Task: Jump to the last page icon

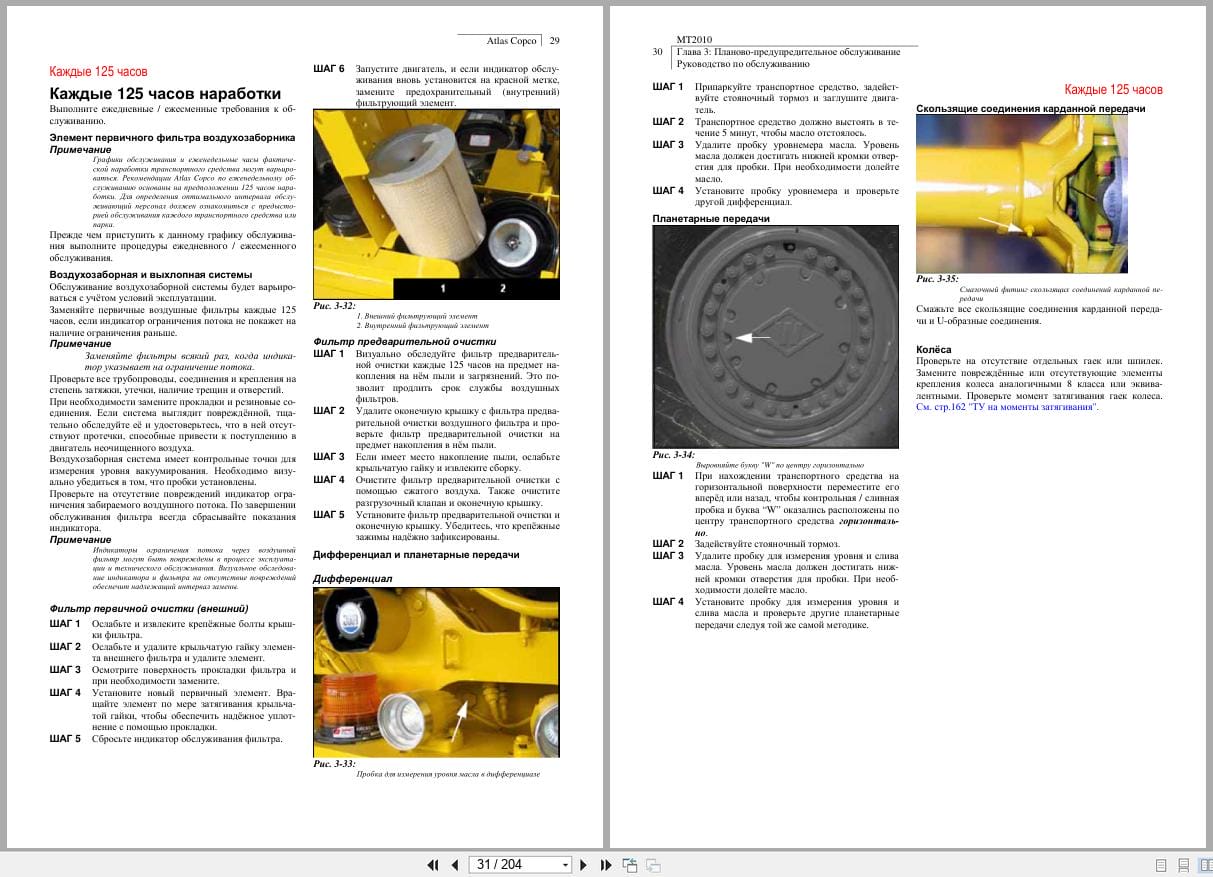Action: point(604,864)
